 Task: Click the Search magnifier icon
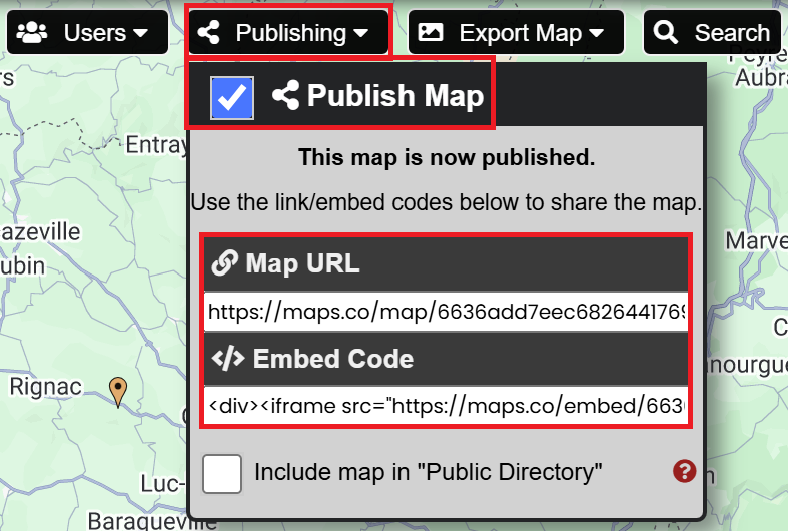coord(665,33)
